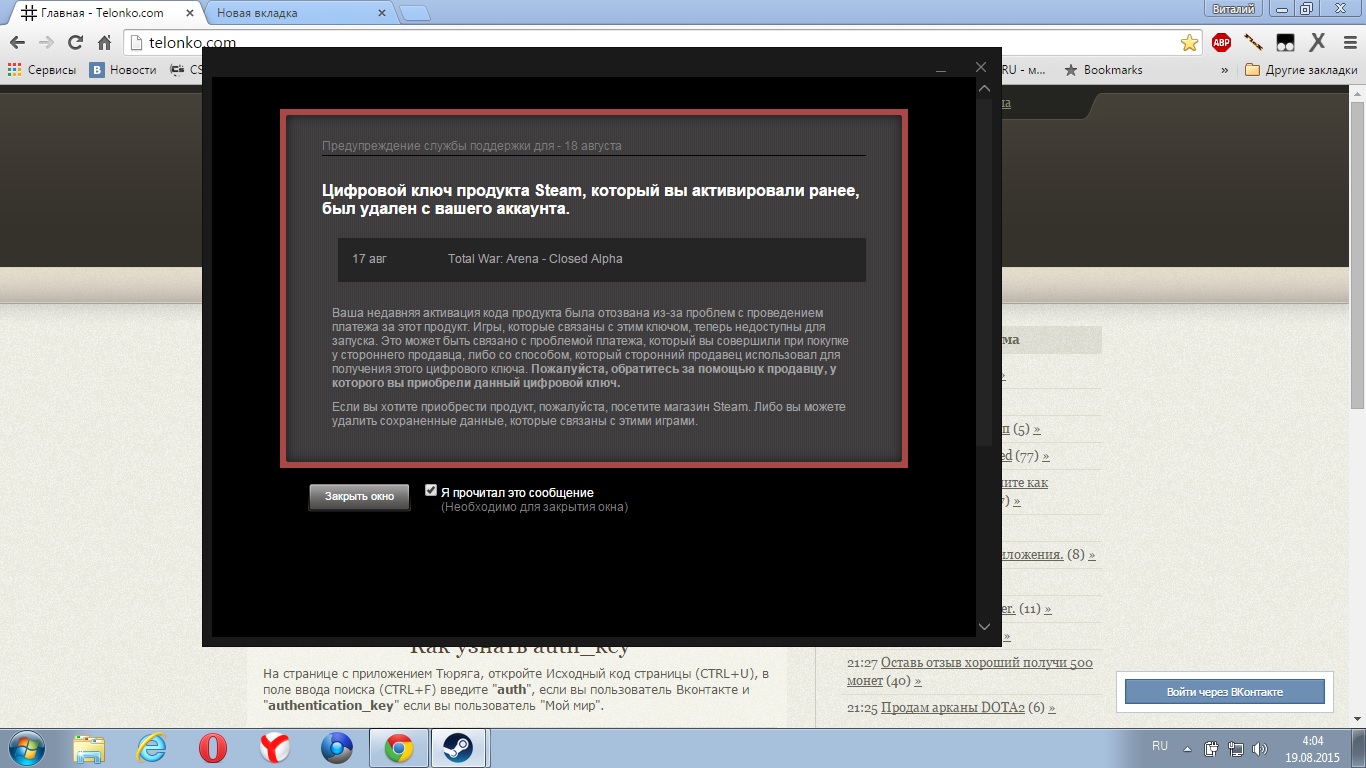Close the Новая вкладка tab
1366x768 pixels.
coord(381,13)
